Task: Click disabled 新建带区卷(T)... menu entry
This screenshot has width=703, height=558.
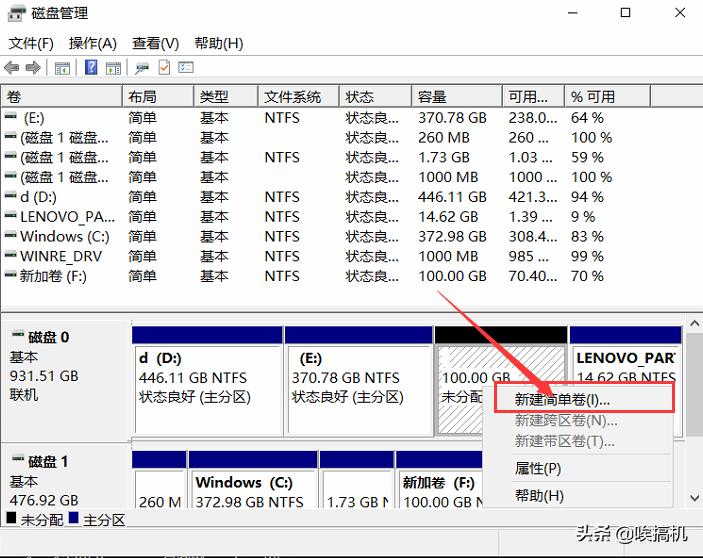Action: (564, 441)
